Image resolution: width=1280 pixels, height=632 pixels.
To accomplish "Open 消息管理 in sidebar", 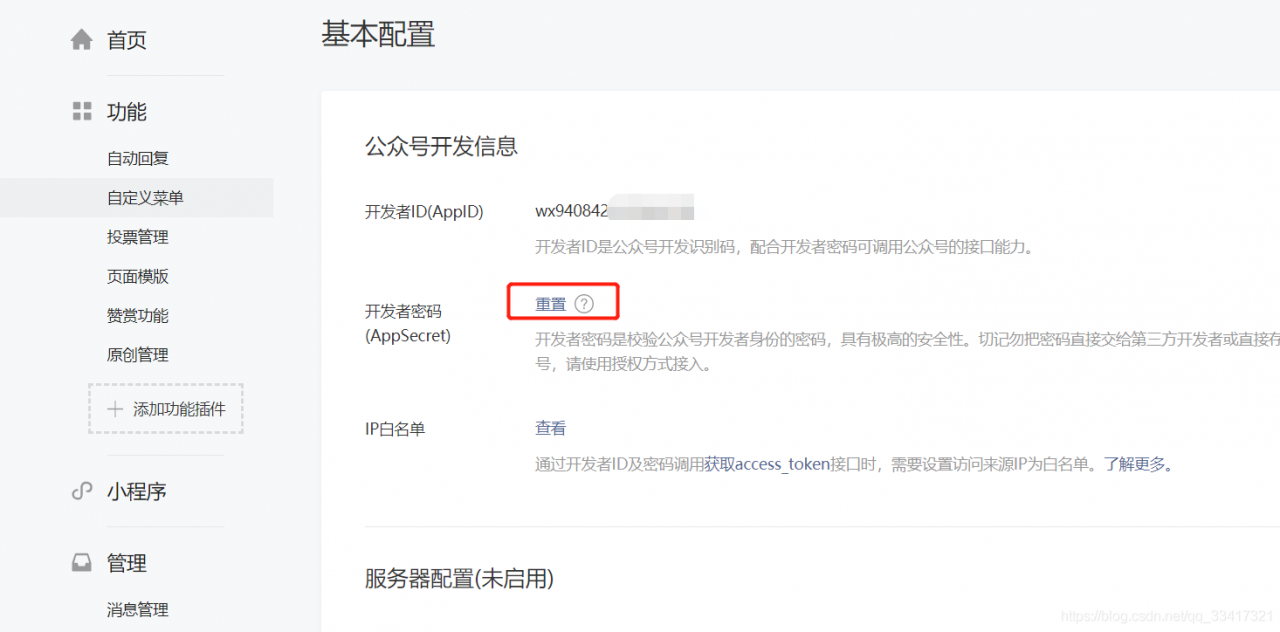I will pyautogui.click(x=138, y=609).
